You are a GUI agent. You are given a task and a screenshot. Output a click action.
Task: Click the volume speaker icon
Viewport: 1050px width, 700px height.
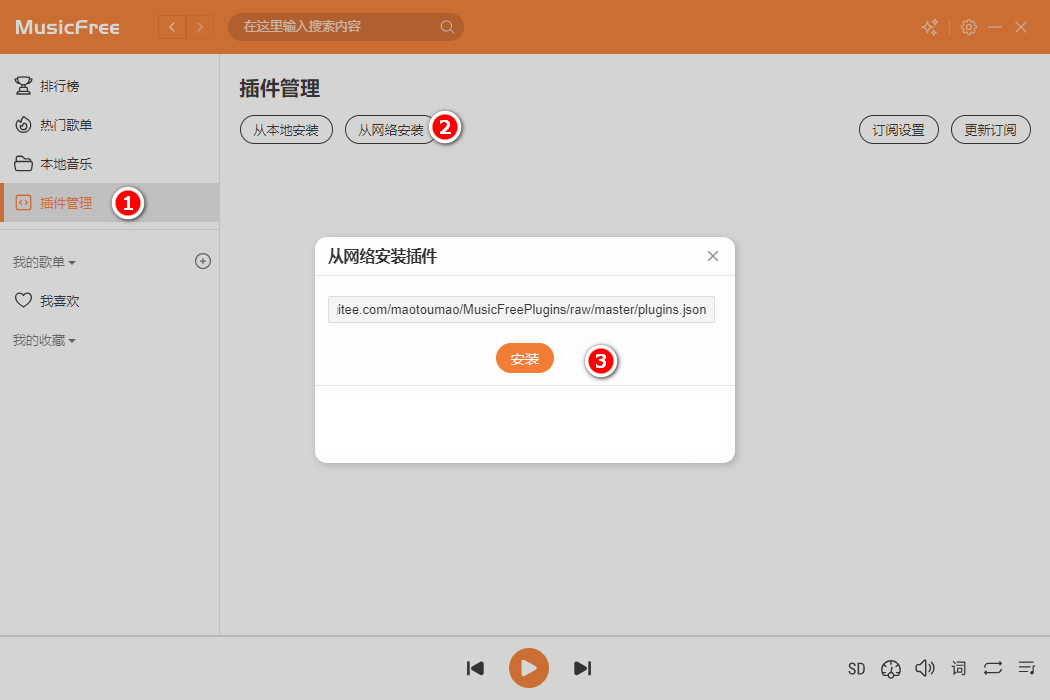925,668
